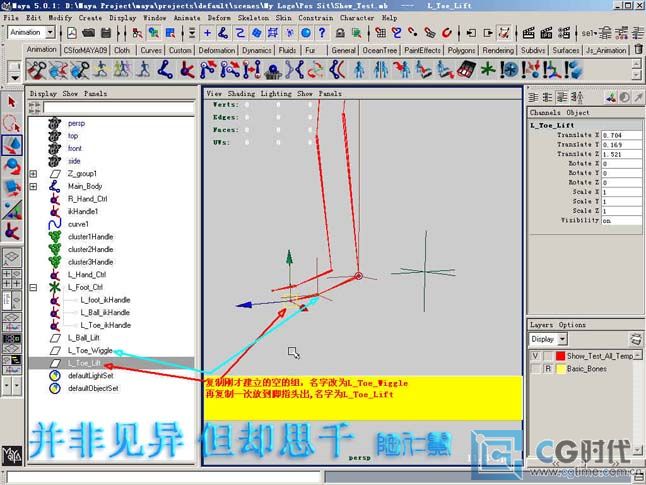Toggle Basic_Bones layer R display type box
This screenshot has height=485, width=646.
coord(548,368)
